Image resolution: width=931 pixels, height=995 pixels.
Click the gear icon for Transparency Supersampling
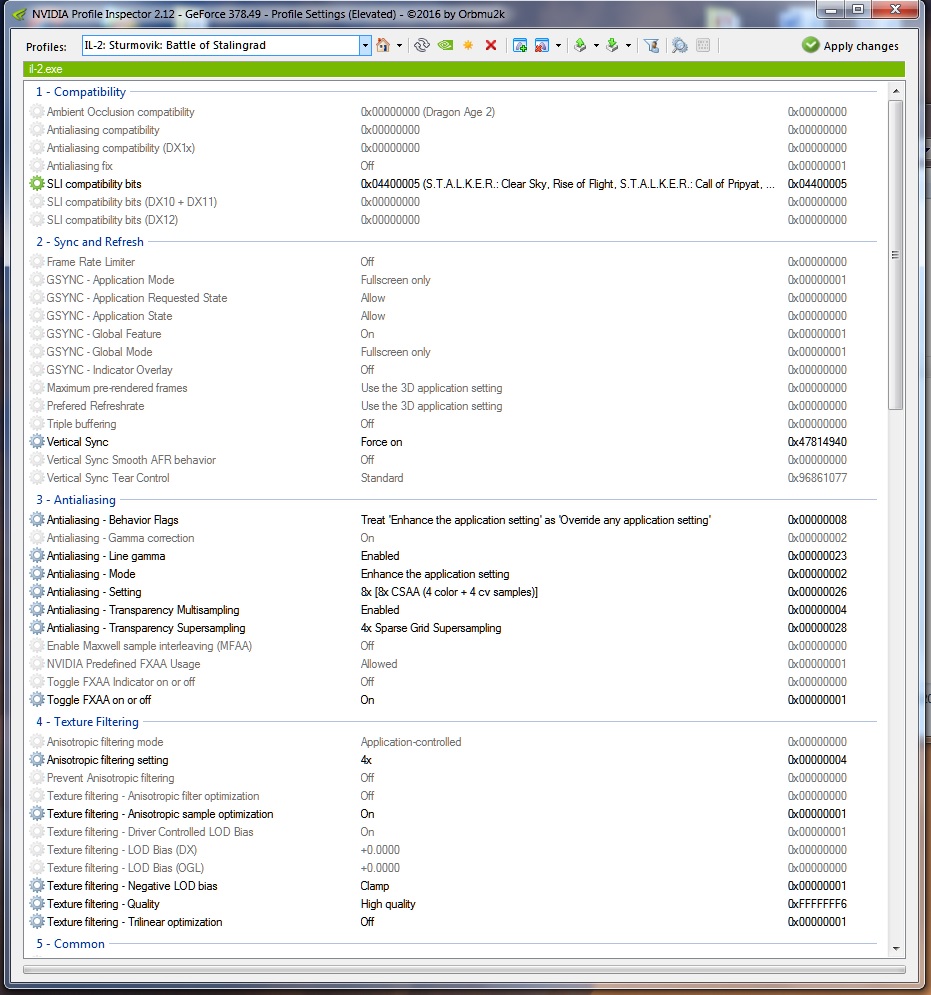(37, 628)
